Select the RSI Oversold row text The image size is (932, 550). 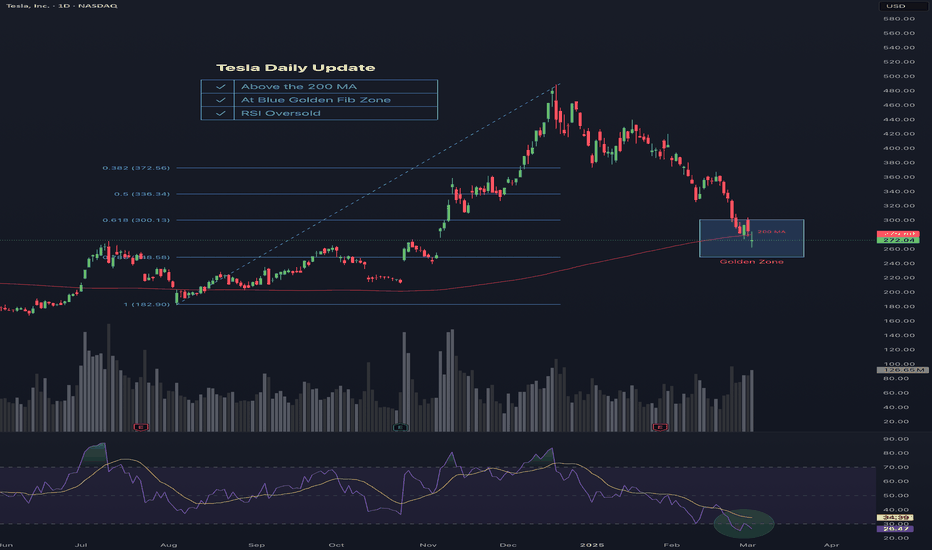coord(281,114)
